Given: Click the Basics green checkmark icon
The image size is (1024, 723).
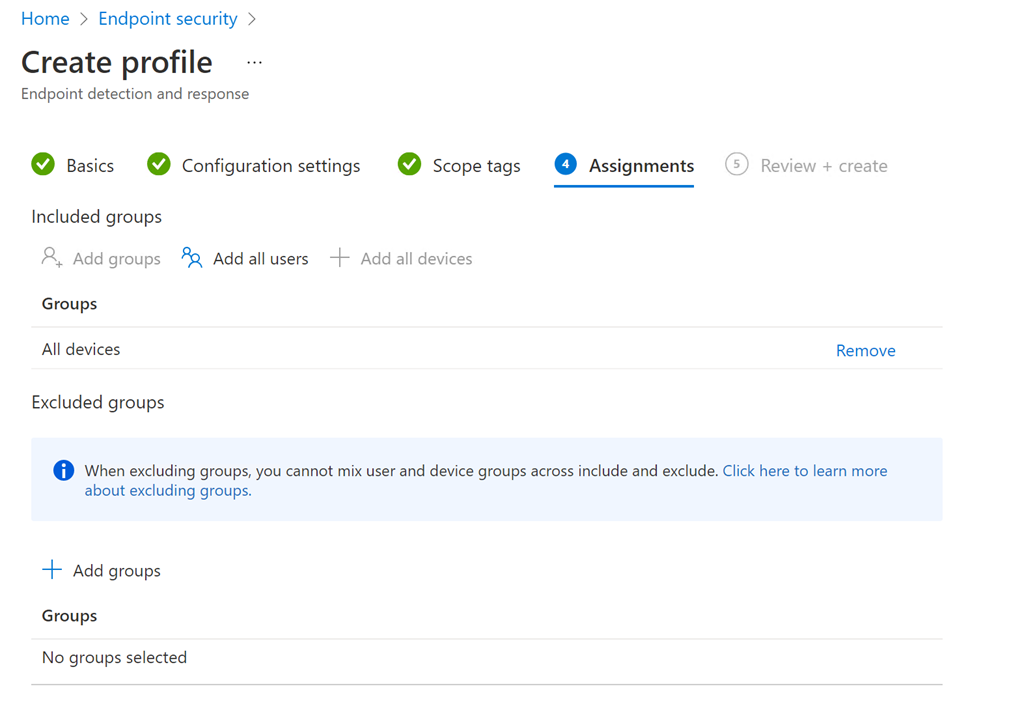Looking at the screenshot, I should tap(43, 164).
